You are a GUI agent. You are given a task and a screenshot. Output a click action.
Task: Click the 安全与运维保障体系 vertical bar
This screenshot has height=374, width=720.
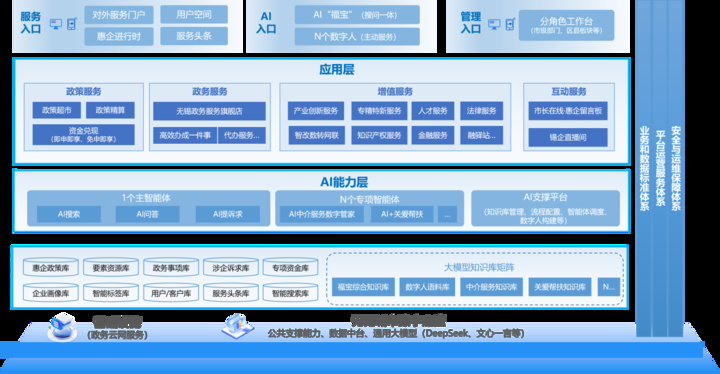(675, 168)
